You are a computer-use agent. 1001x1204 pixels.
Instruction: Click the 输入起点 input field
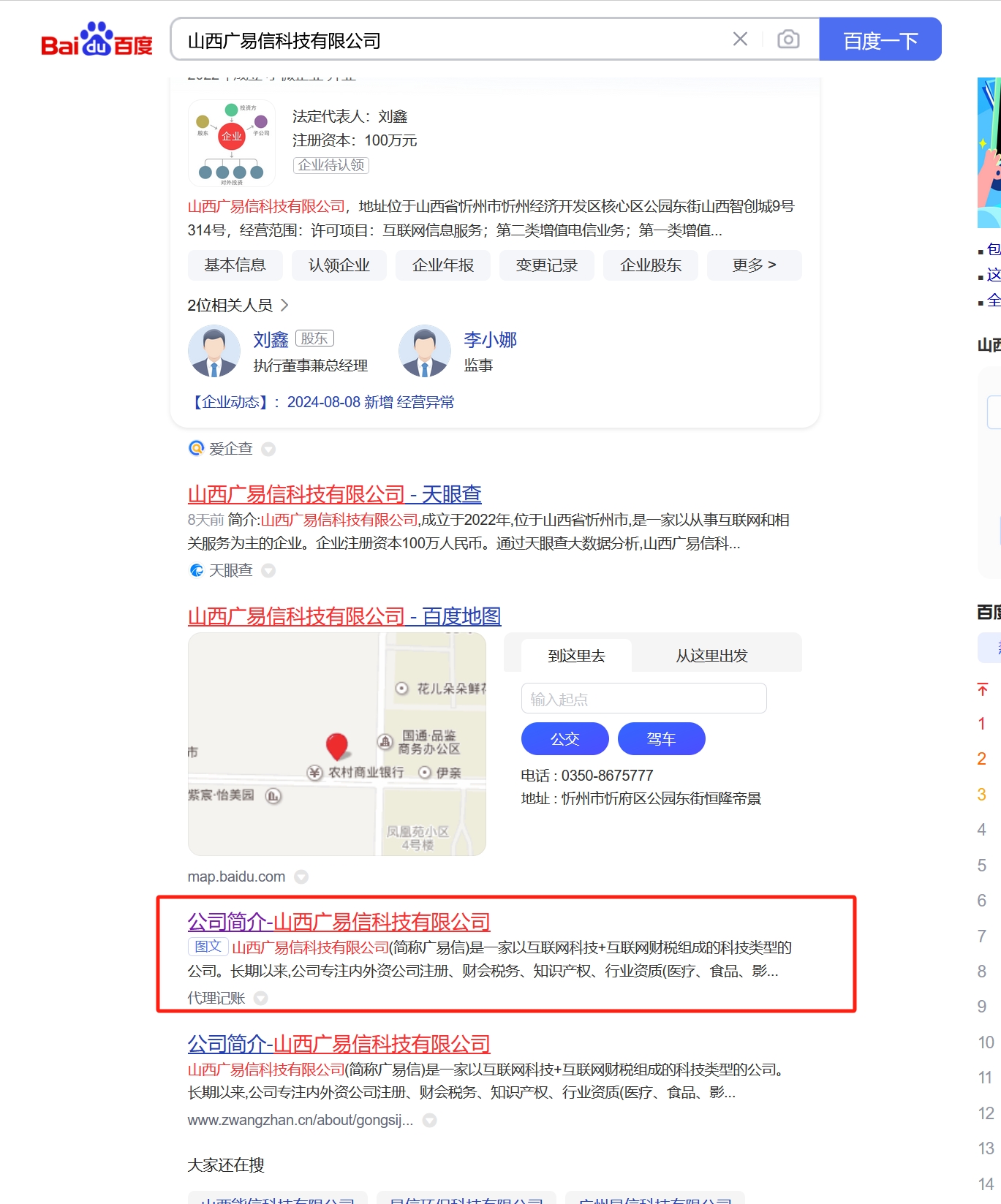pos(644,698)
